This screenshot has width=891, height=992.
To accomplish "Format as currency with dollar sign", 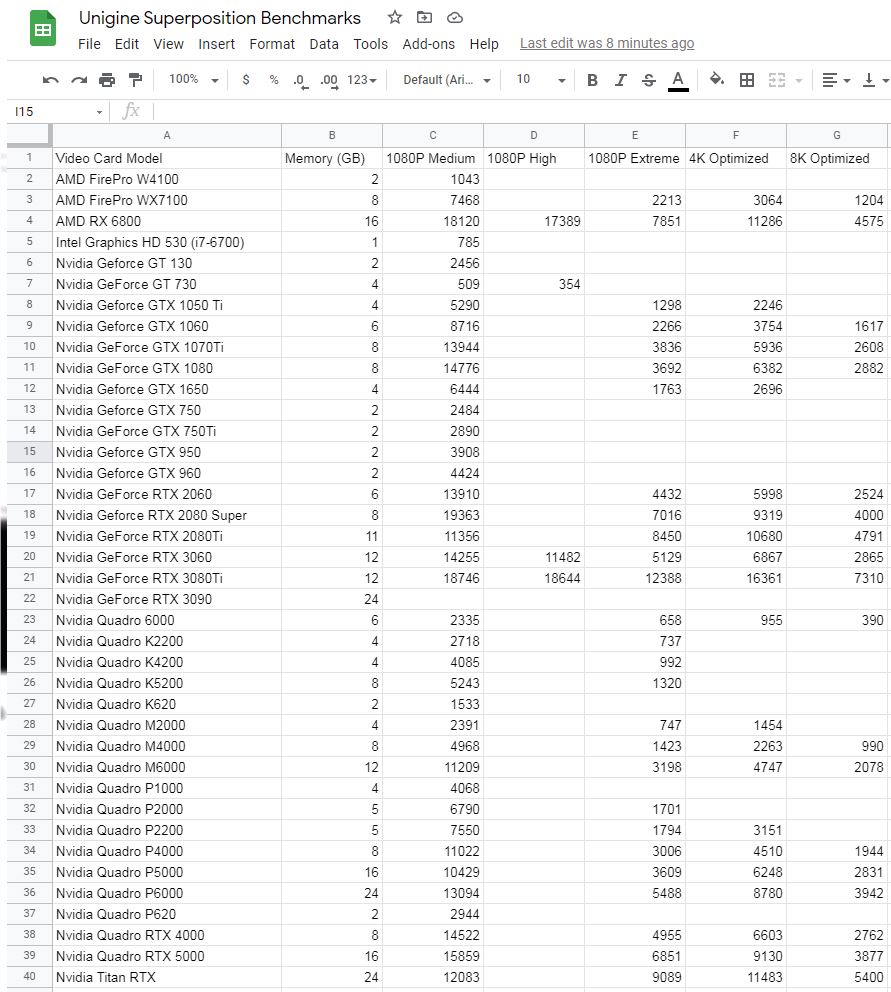I will [246, 80].
